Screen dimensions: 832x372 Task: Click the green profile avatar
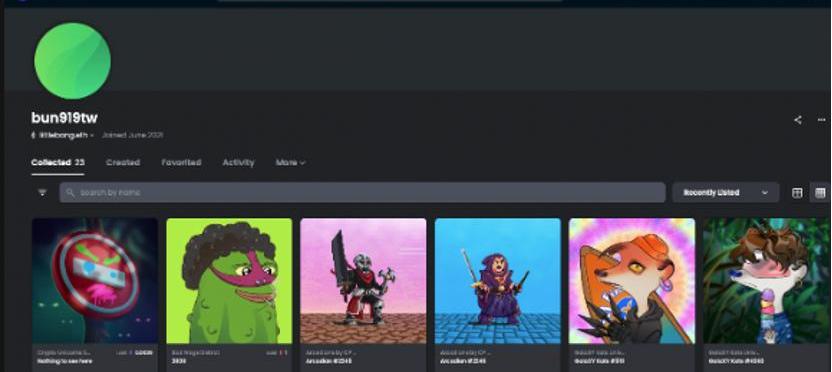click(x=72, y=60)
